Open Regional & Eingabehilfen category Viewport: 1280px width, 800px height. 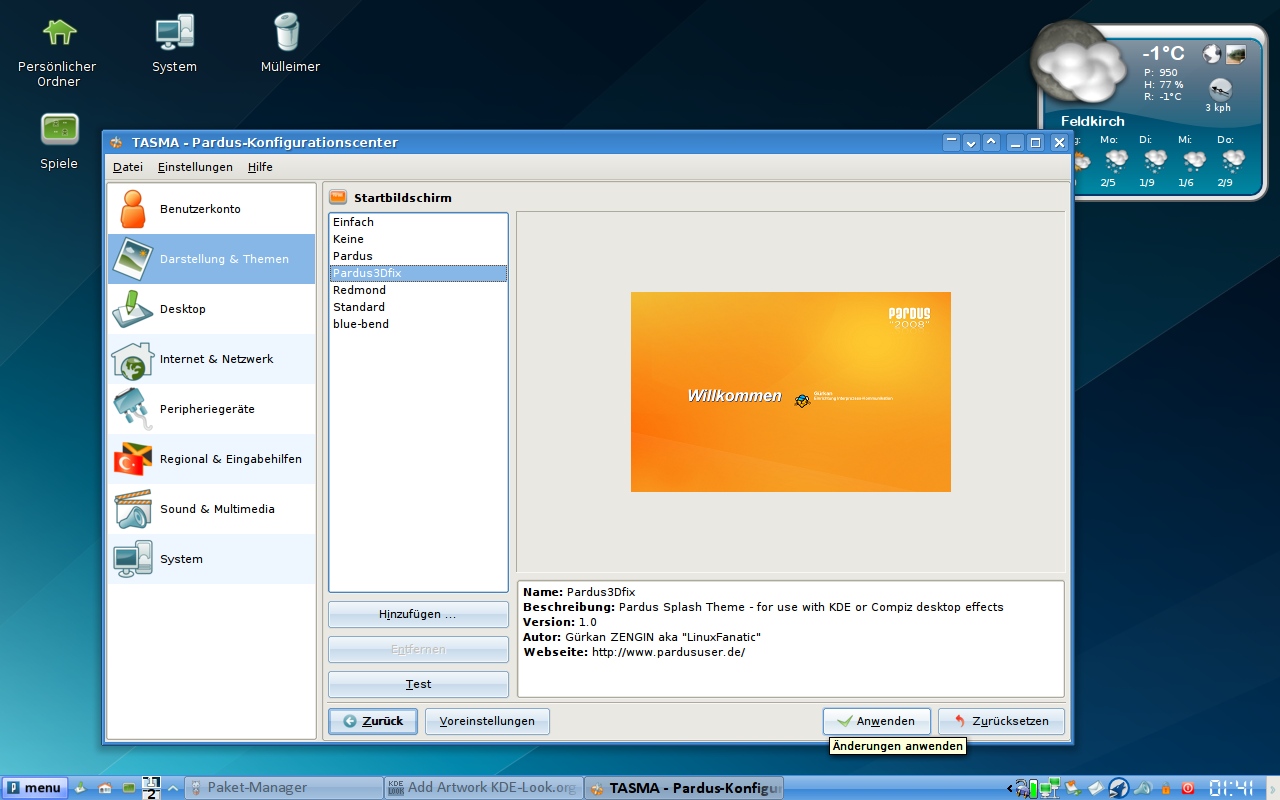click(211, 459)
